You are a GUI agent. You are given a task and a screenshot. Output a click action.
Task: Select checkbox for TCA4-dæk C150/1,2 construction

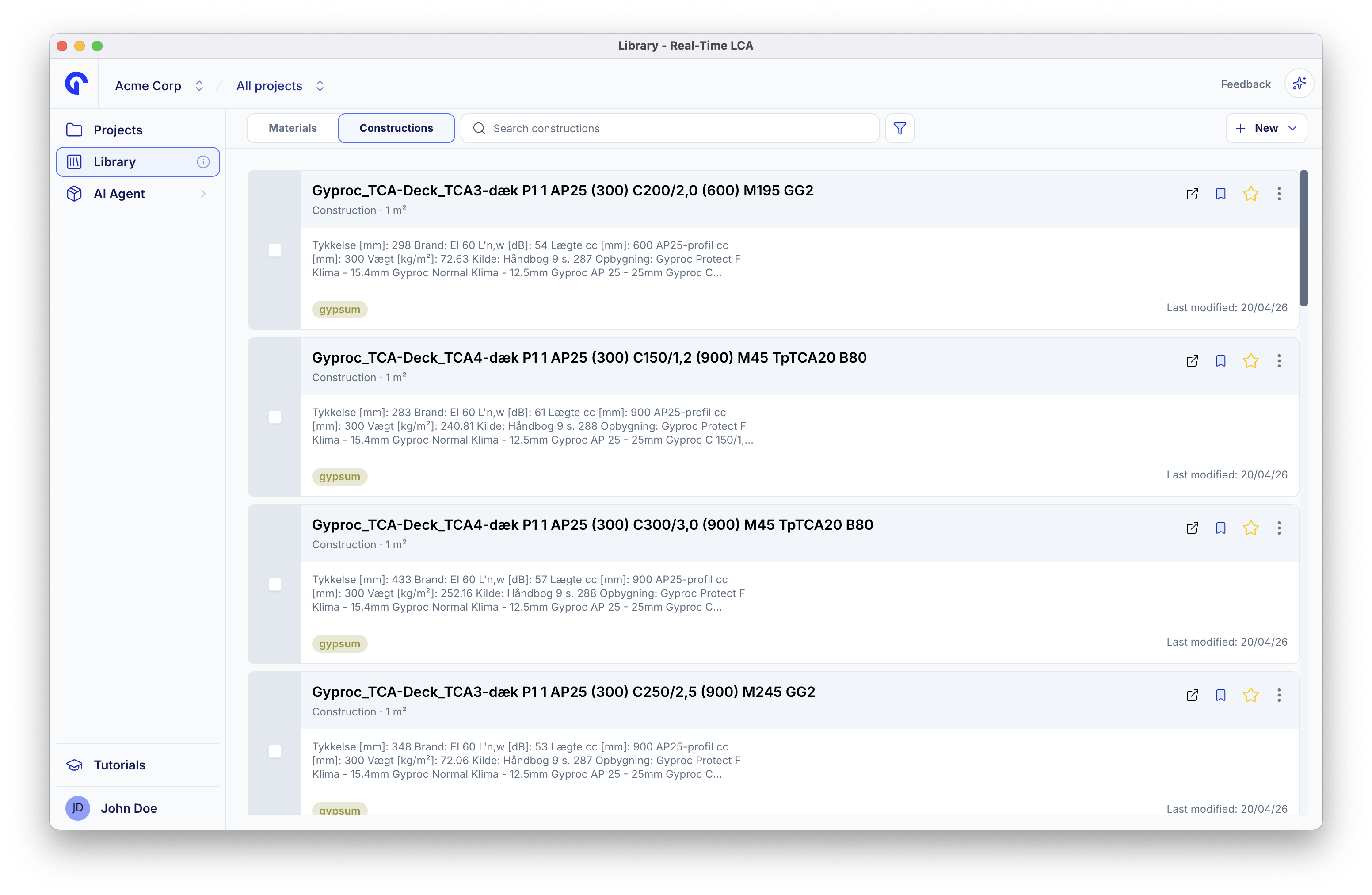(x=275, y=417)
